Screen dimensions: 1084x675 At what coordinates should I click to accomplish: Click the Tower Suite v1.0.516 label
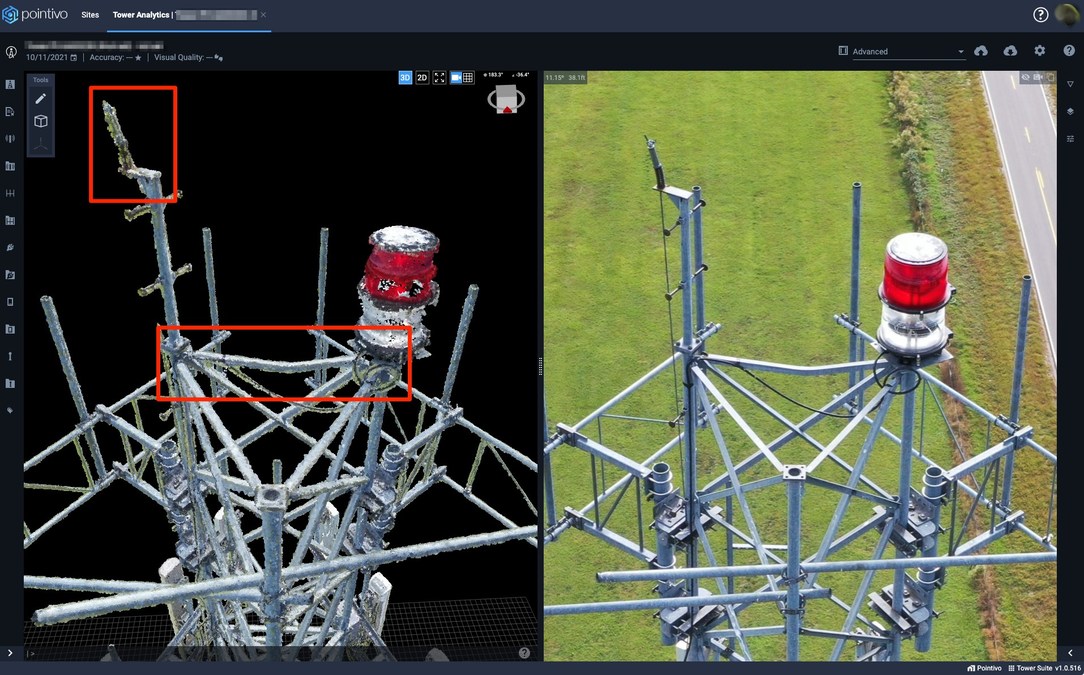(x=1043, y=668)
